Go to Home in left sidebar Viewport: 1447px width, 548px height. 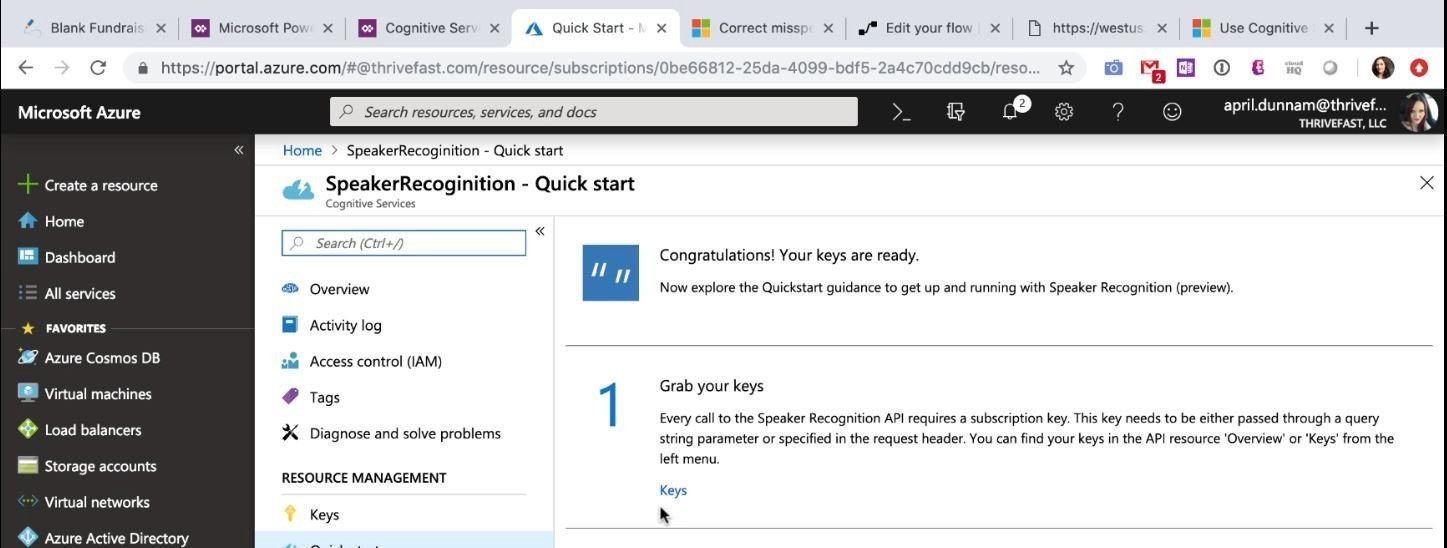[51, 221]
